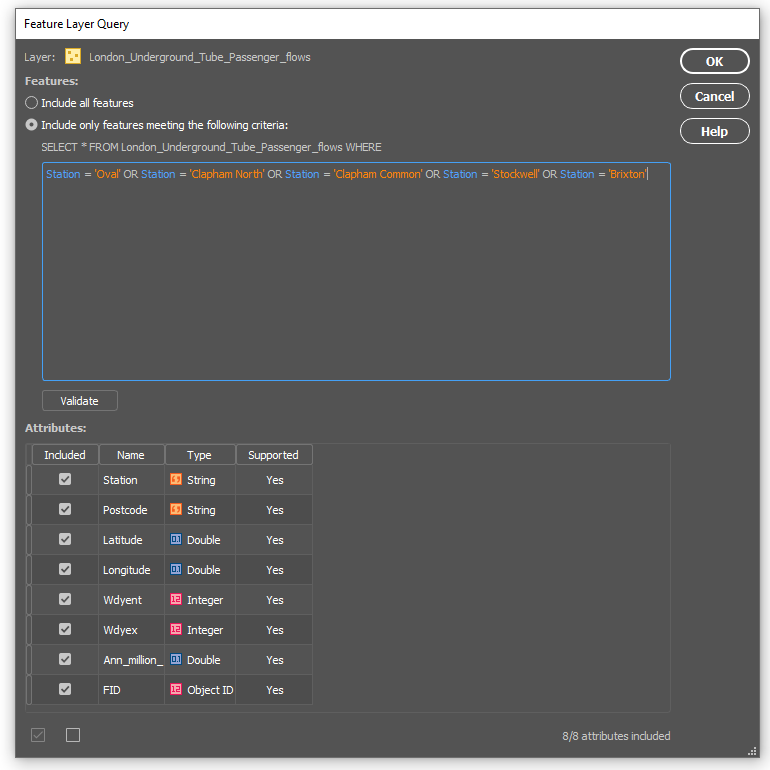This screenshot has width=770, height=770.
Task: Click 'Clapham Common' in the query text
Action: (378, 174)
